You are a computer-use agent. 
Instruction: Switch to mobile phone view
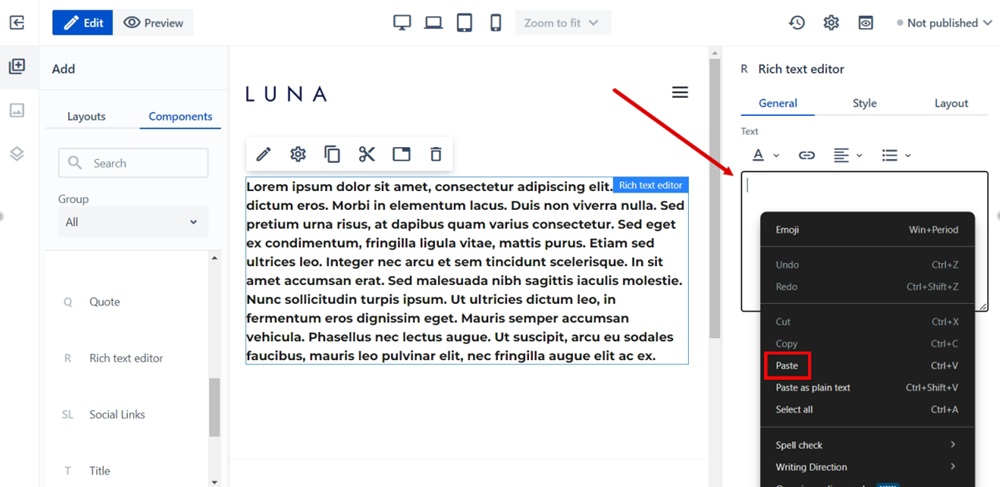496,23
